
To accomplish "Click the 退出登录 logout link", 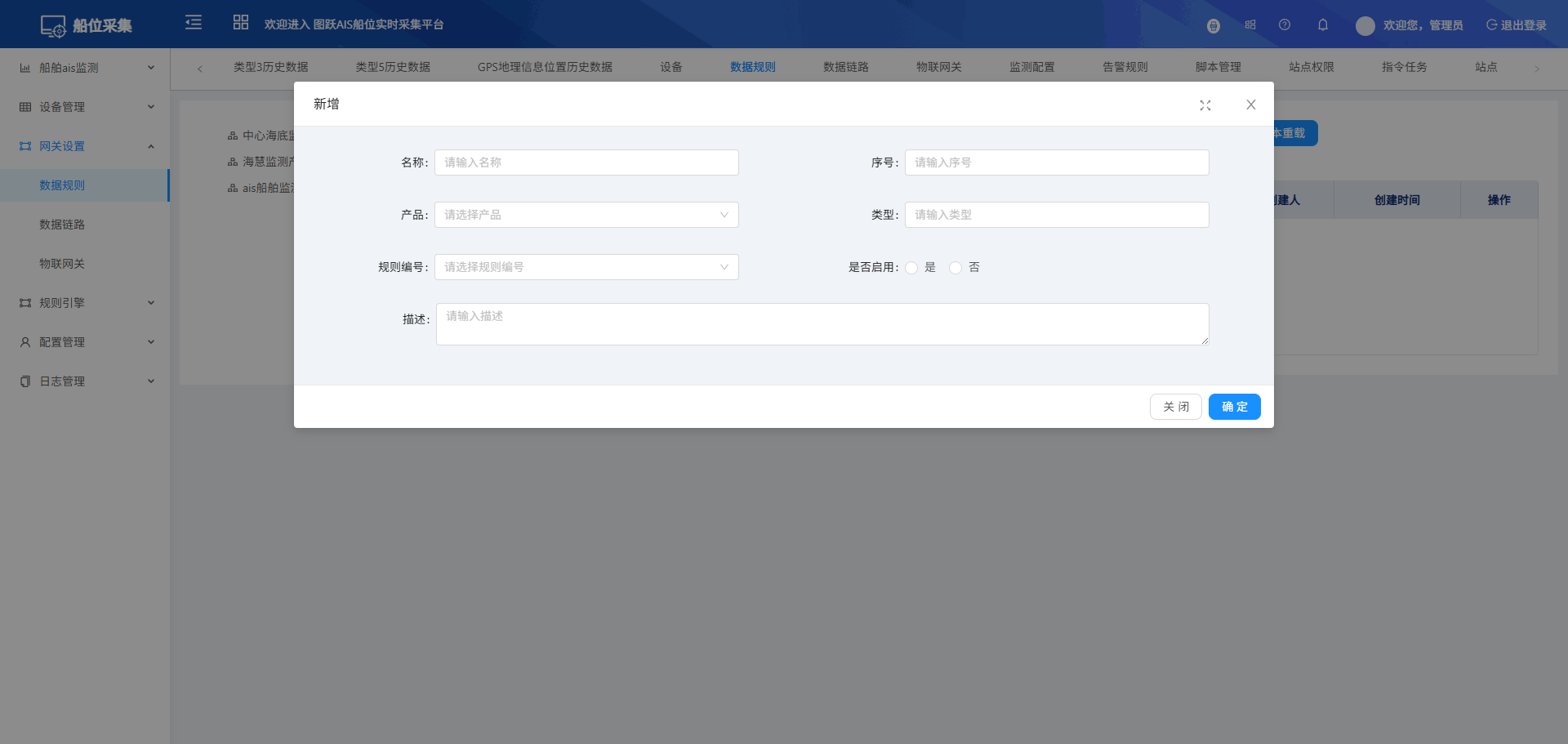I will point(1516,25).
